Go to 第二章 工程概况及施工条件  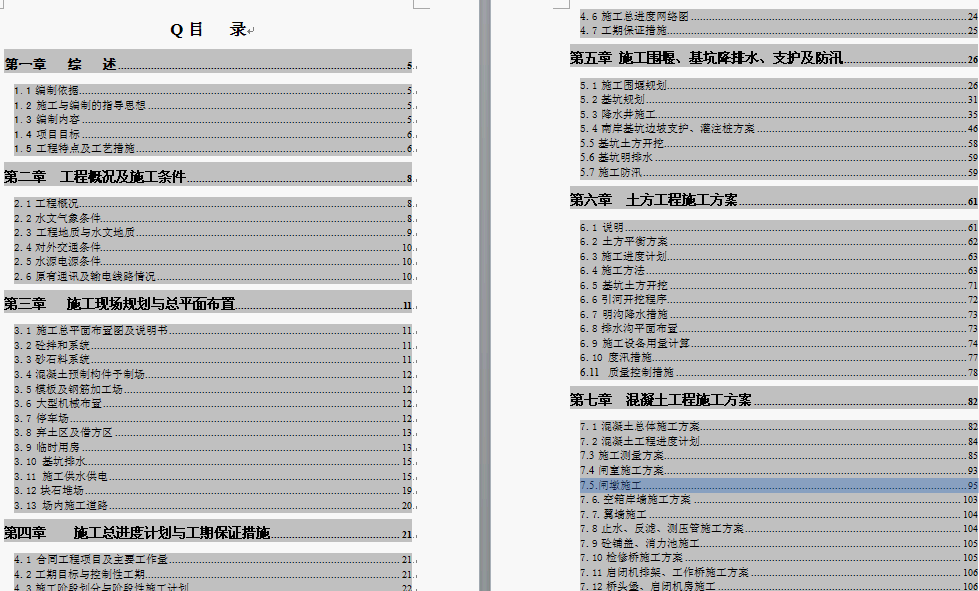[x=95, y=178]
